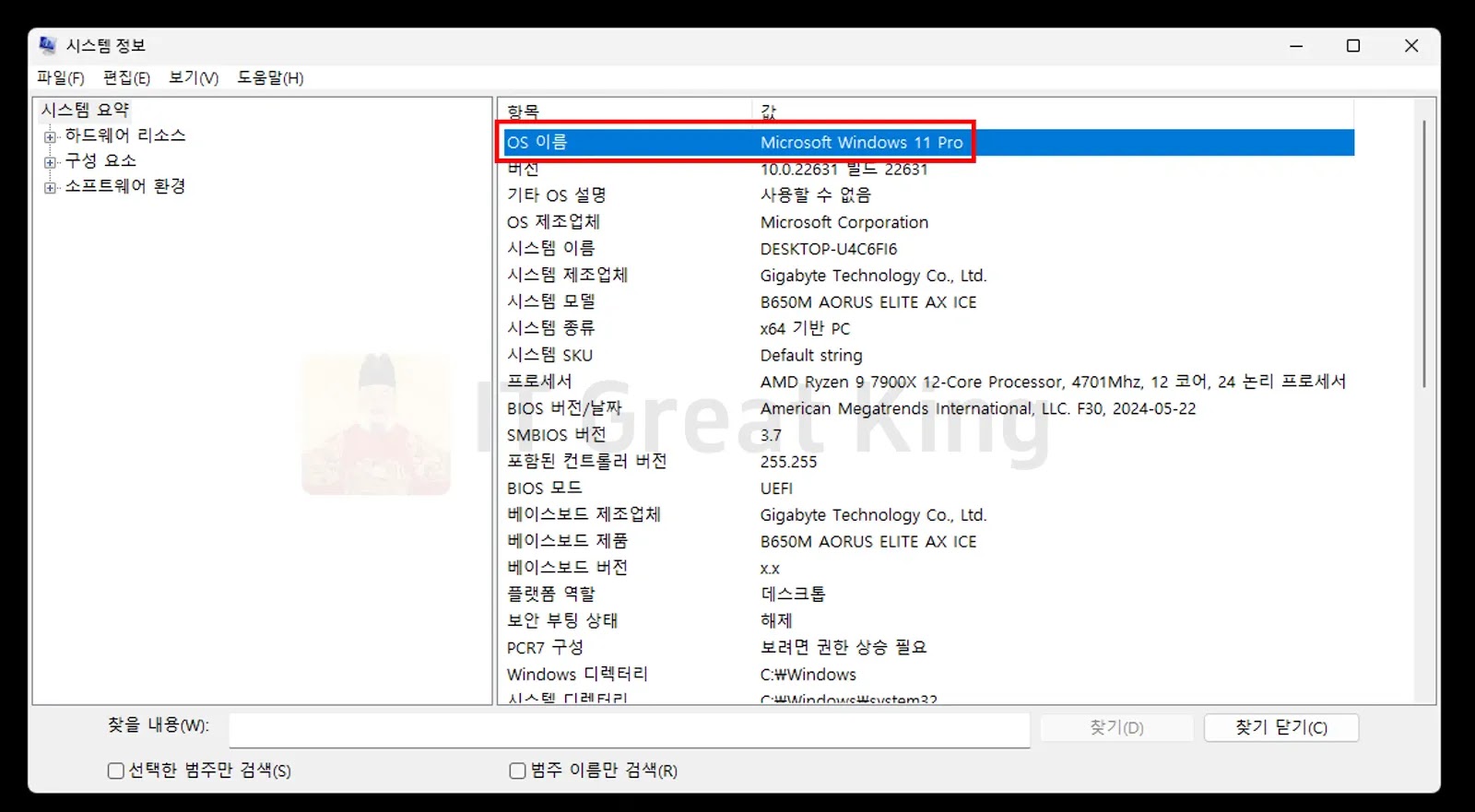Open the 편집(E) menu
Screen dimensions: 1475x812
(126, 78)
